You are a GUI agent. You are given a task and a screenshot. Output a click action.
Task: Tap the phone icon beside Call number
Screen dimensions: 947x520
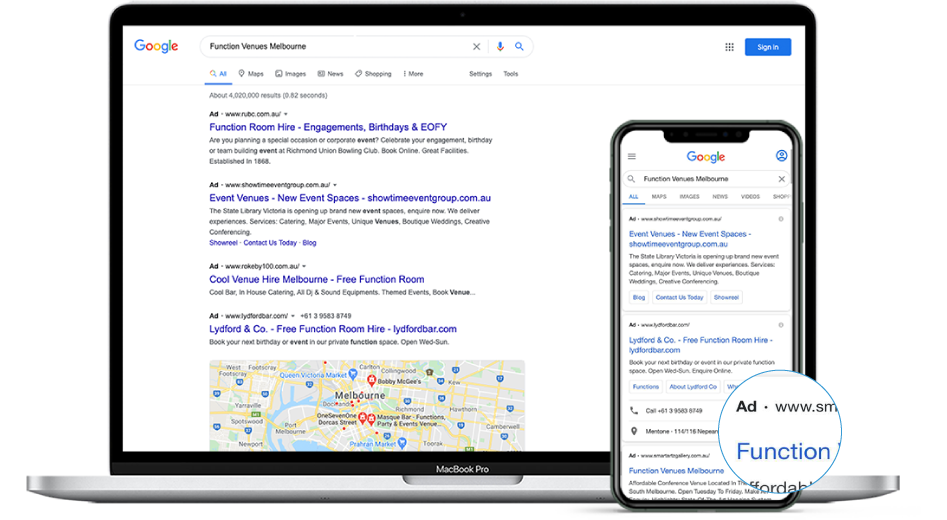point(634,411)
